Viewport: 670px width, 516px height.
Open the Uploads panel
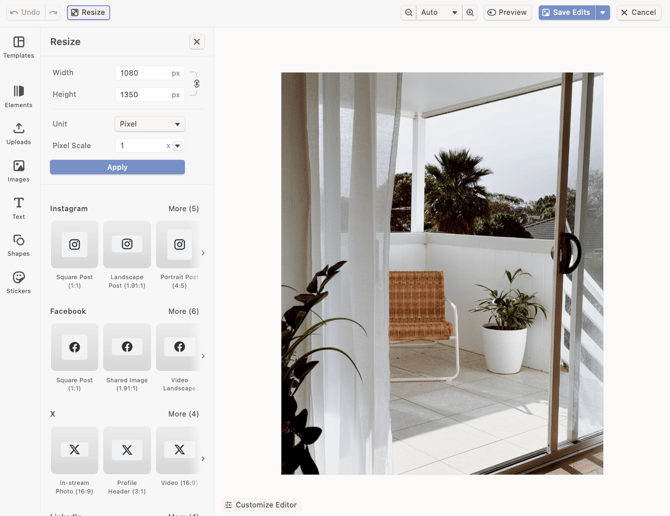click(18, 134)
